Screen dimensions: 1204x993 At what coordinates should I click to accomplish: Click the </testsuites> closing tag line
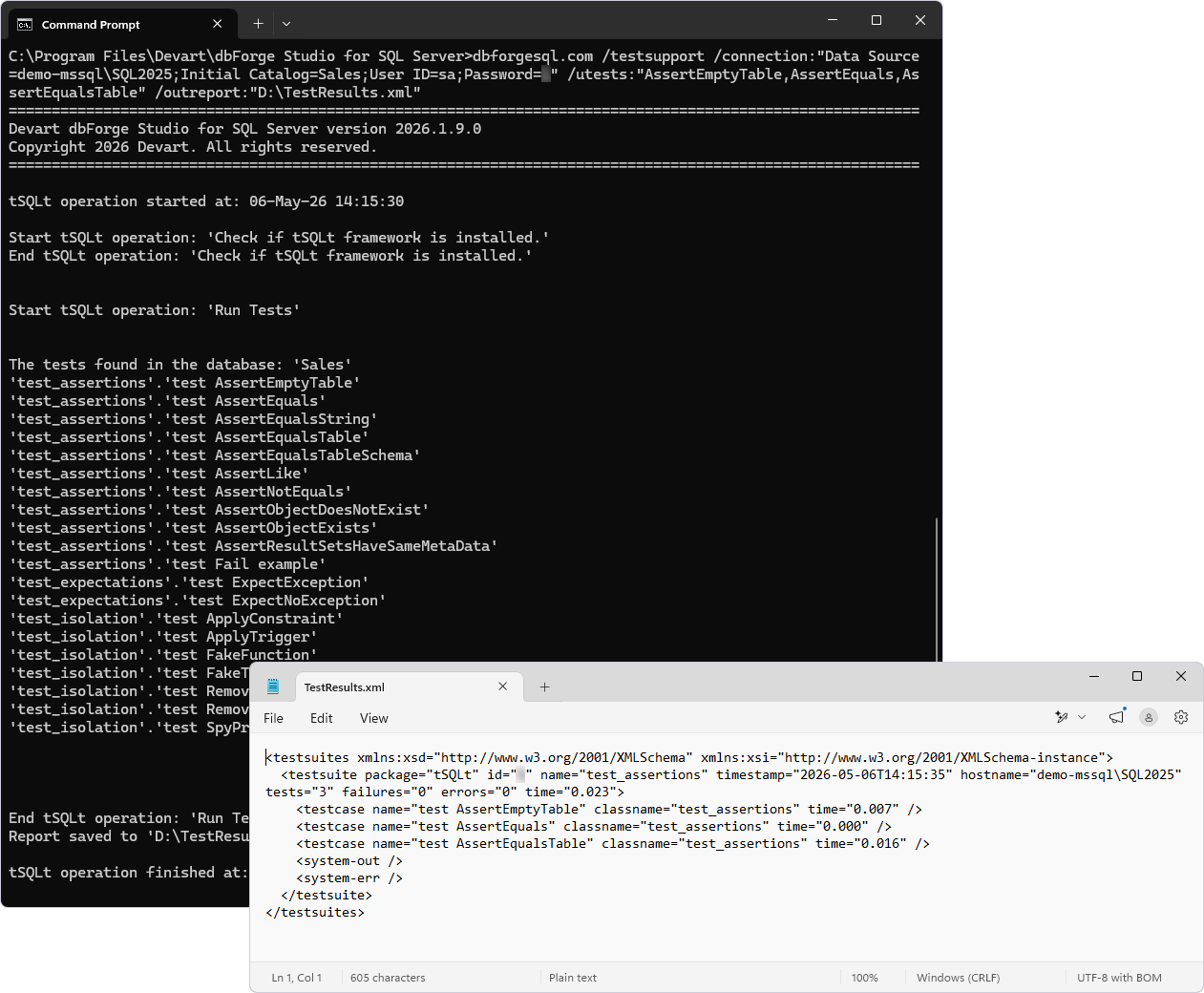(315, 912)
